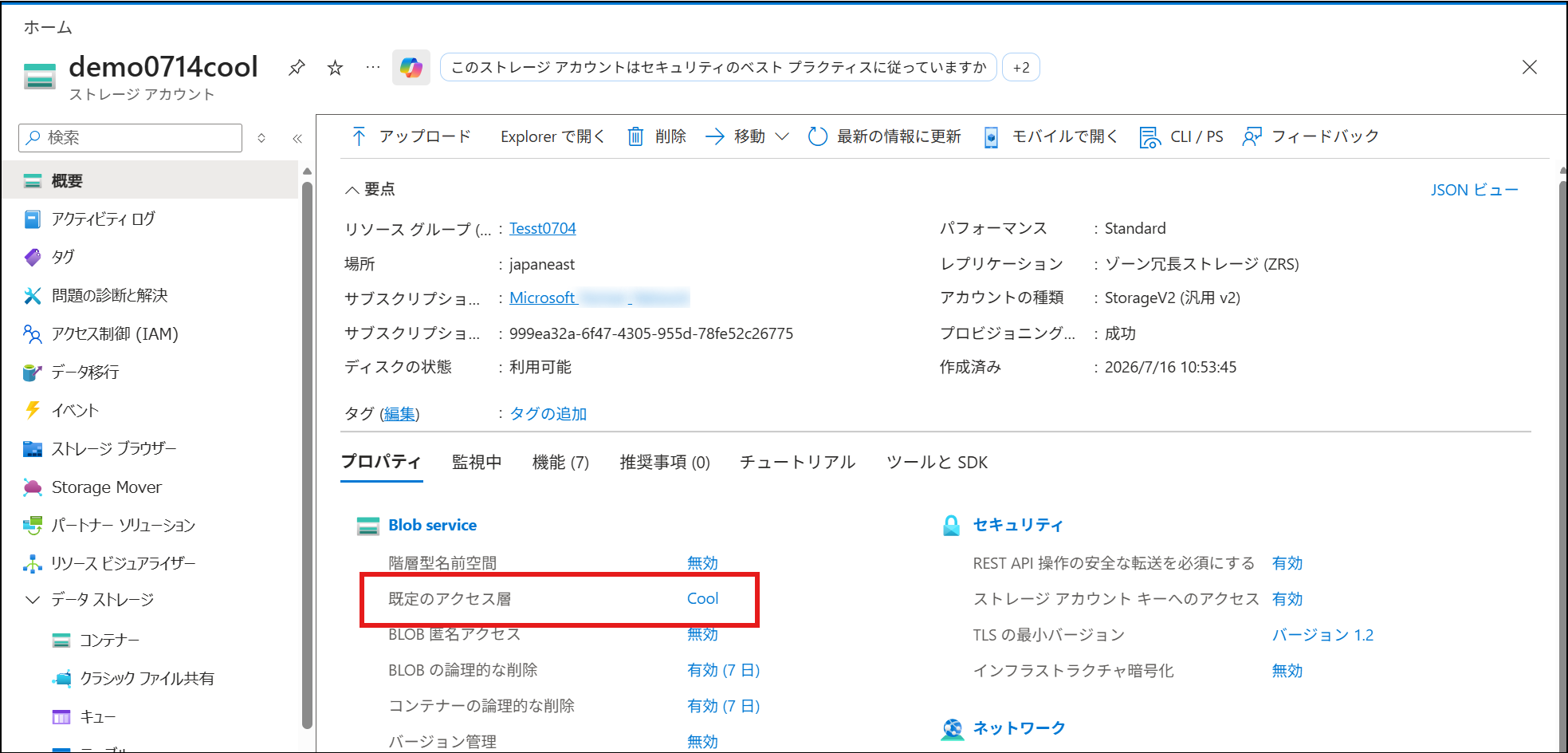1568x753 pixels.
Task: Open the JSON view (JSON ビュー) link
Action: pyautogui.click(x=1474, y=190)
